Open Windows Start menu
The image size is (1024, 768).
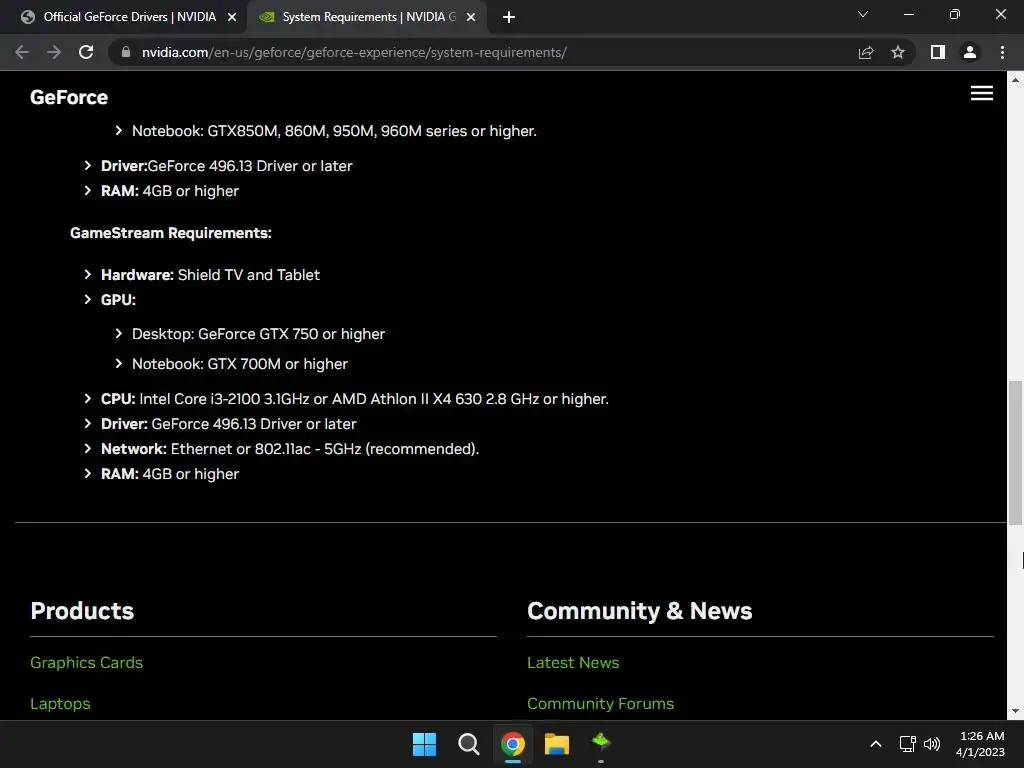tap(424, 744)
